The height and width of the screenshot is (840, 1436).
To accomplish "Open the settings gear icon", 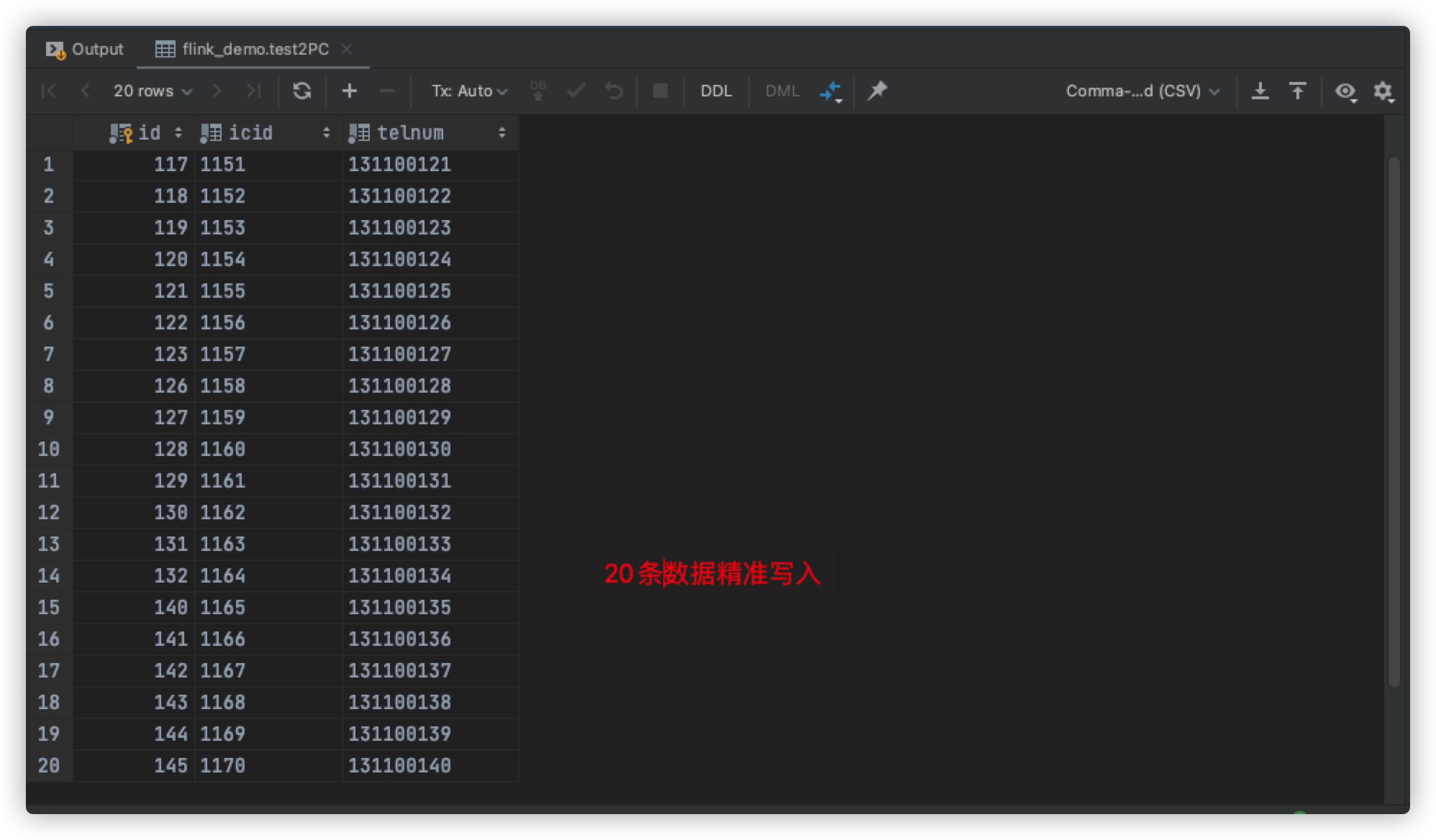I will [x=1383, y=91].
